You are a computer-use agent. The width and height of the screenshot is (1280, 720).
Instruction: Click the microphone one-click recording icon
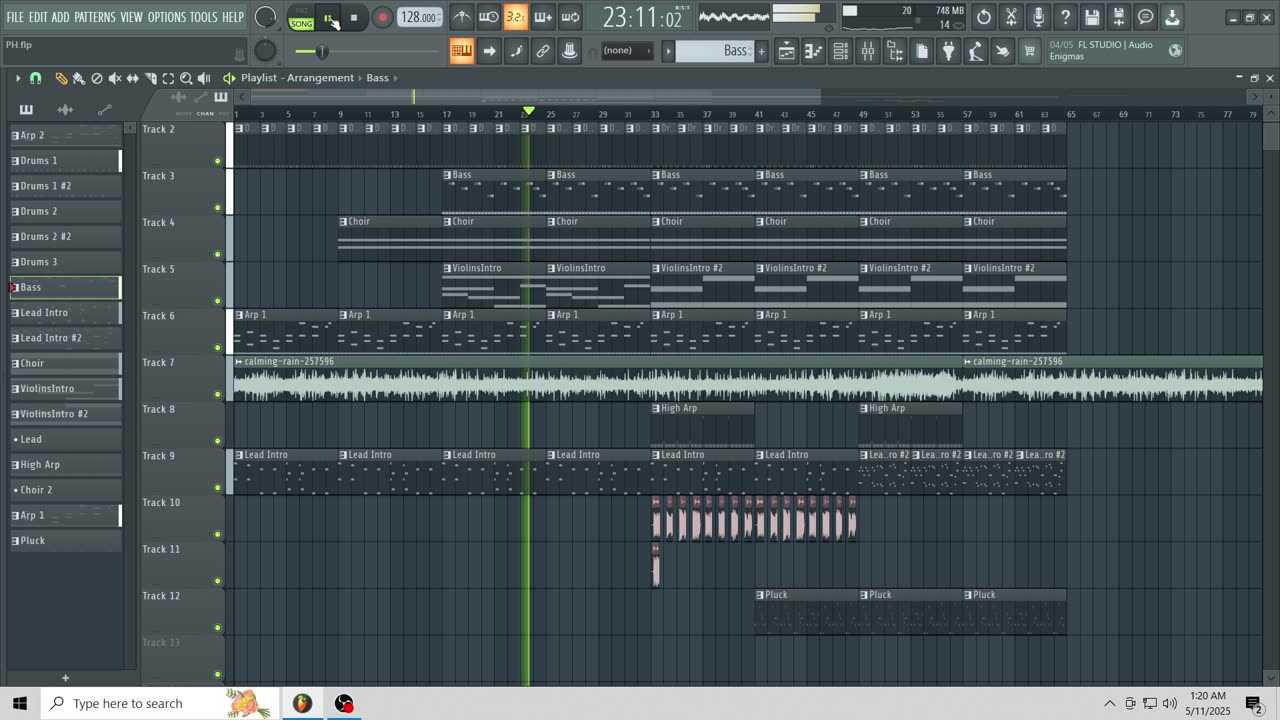point(1038,17)
